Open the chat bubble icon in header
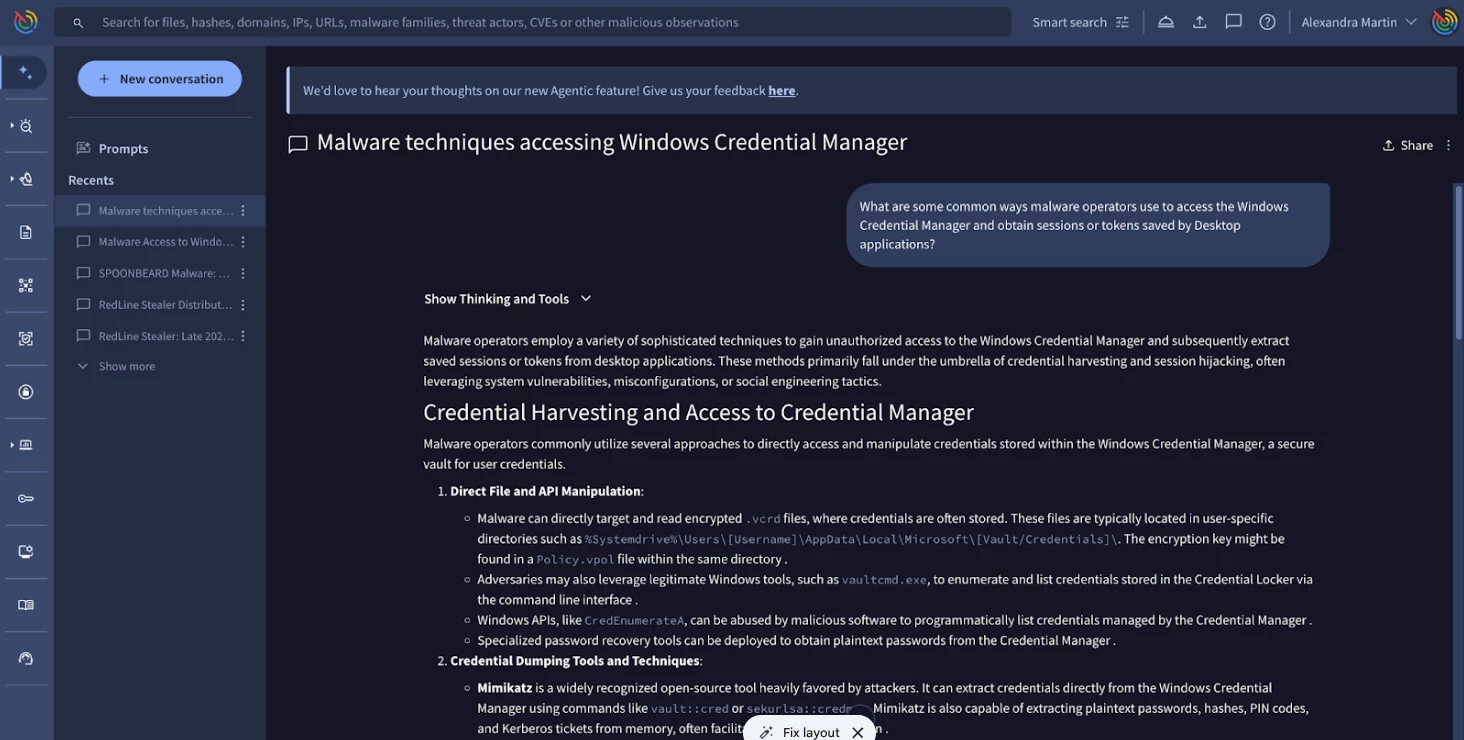This screenshot has height=740, width=1464. (x=1234, y=22)
